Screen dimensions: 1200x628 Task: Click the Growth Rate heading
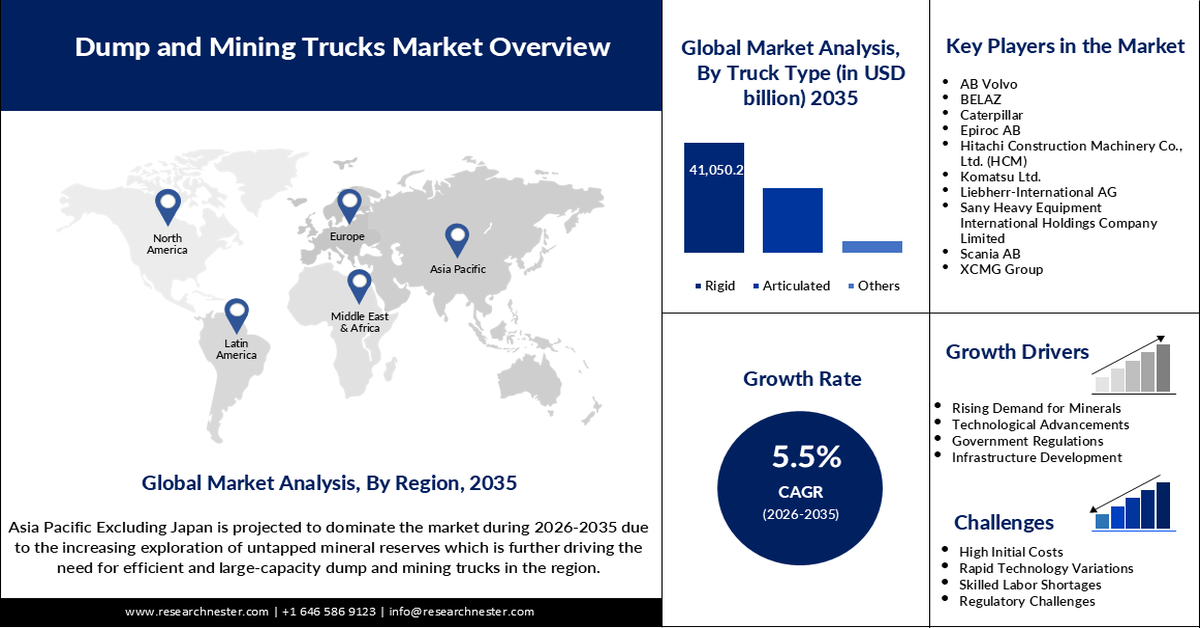pos(802,379)
